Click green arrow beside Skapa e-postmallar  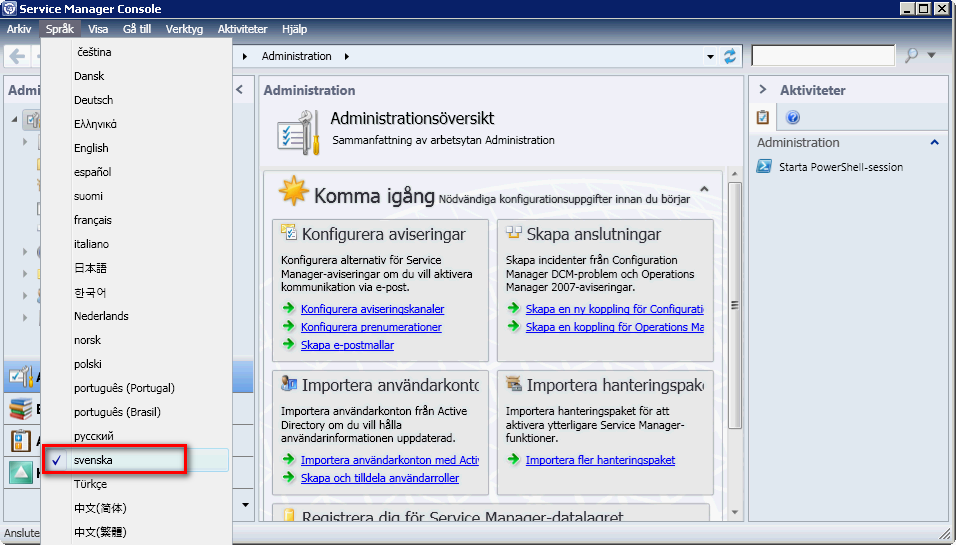tap(288, 344)
